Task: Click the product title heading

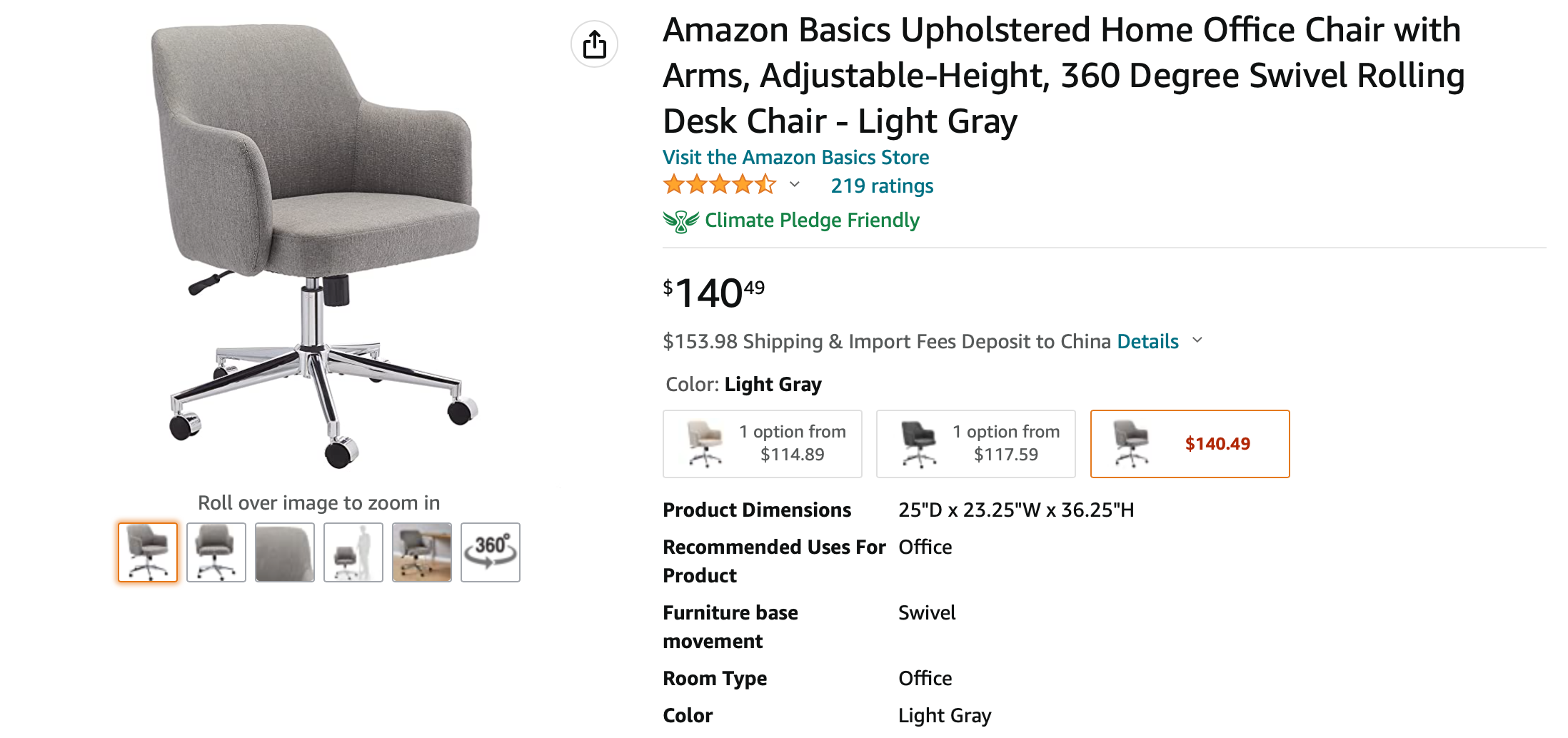Action: click(x=1064, y=76)
